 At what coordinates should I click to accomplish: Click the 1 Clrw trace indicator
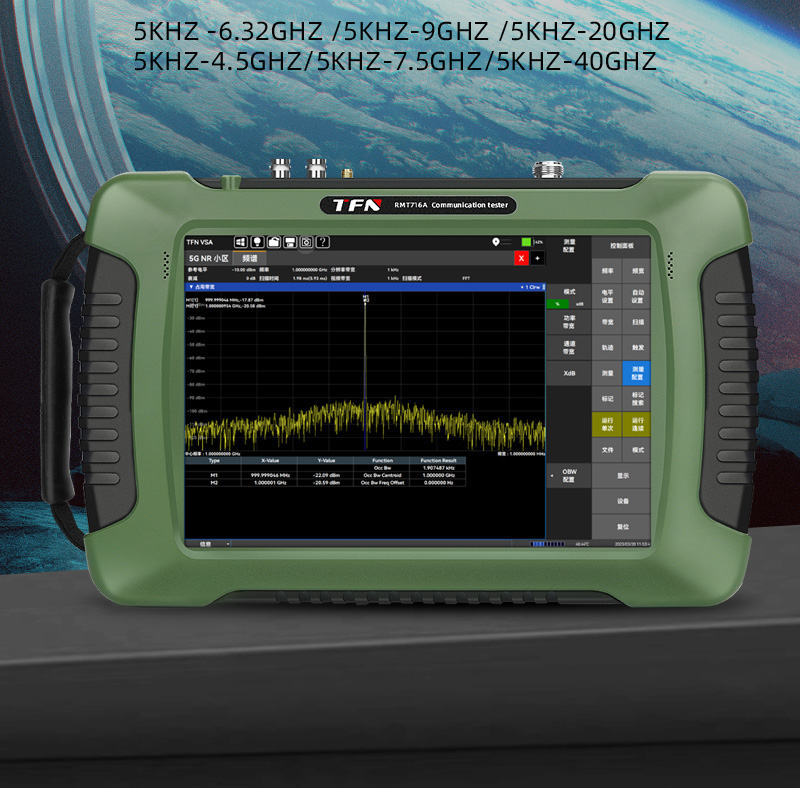pos(532,287)
